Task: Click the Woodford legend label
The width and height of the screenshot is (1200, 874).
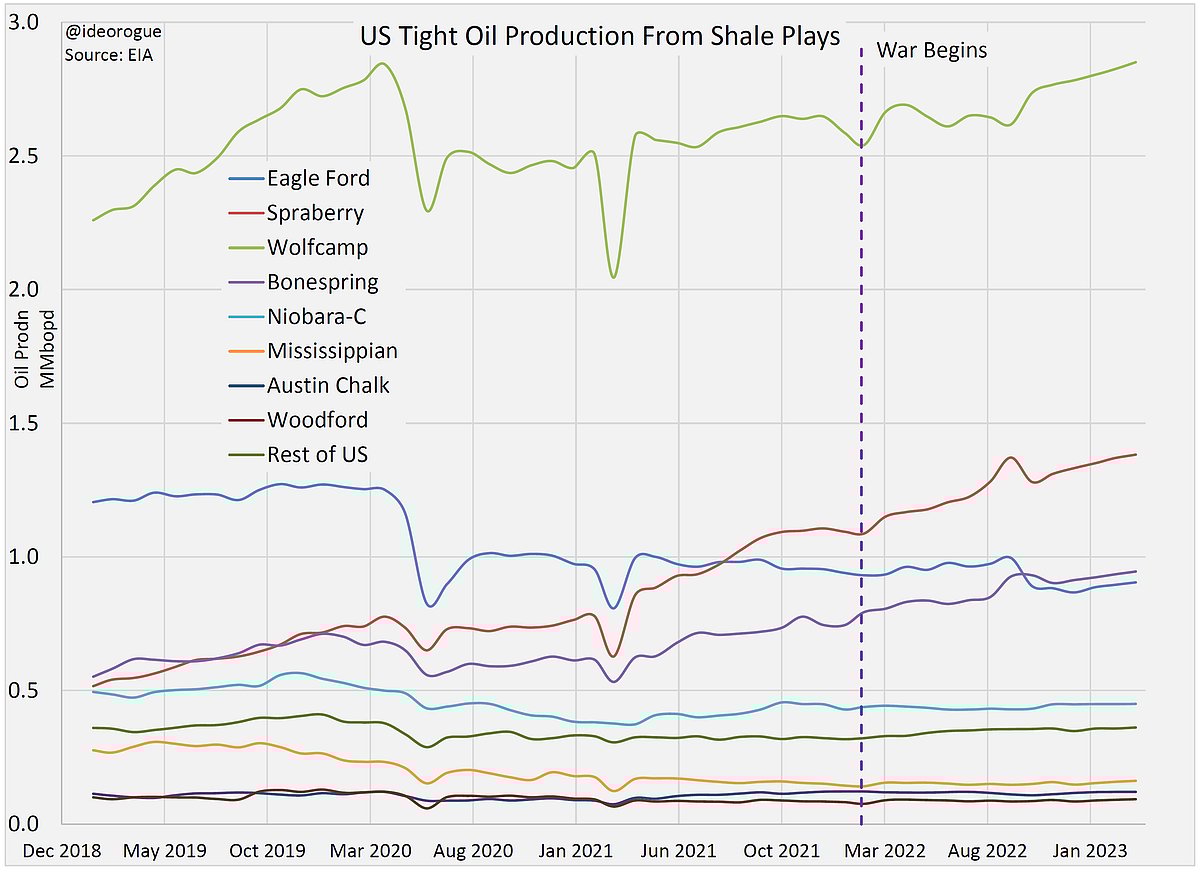Action: point(317,420)
